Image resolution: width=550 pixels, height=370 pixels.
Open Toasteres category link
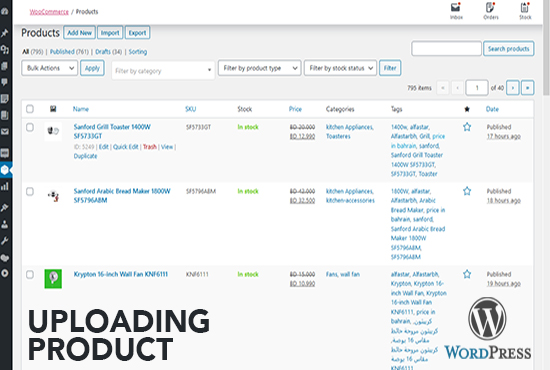[338, 136]
